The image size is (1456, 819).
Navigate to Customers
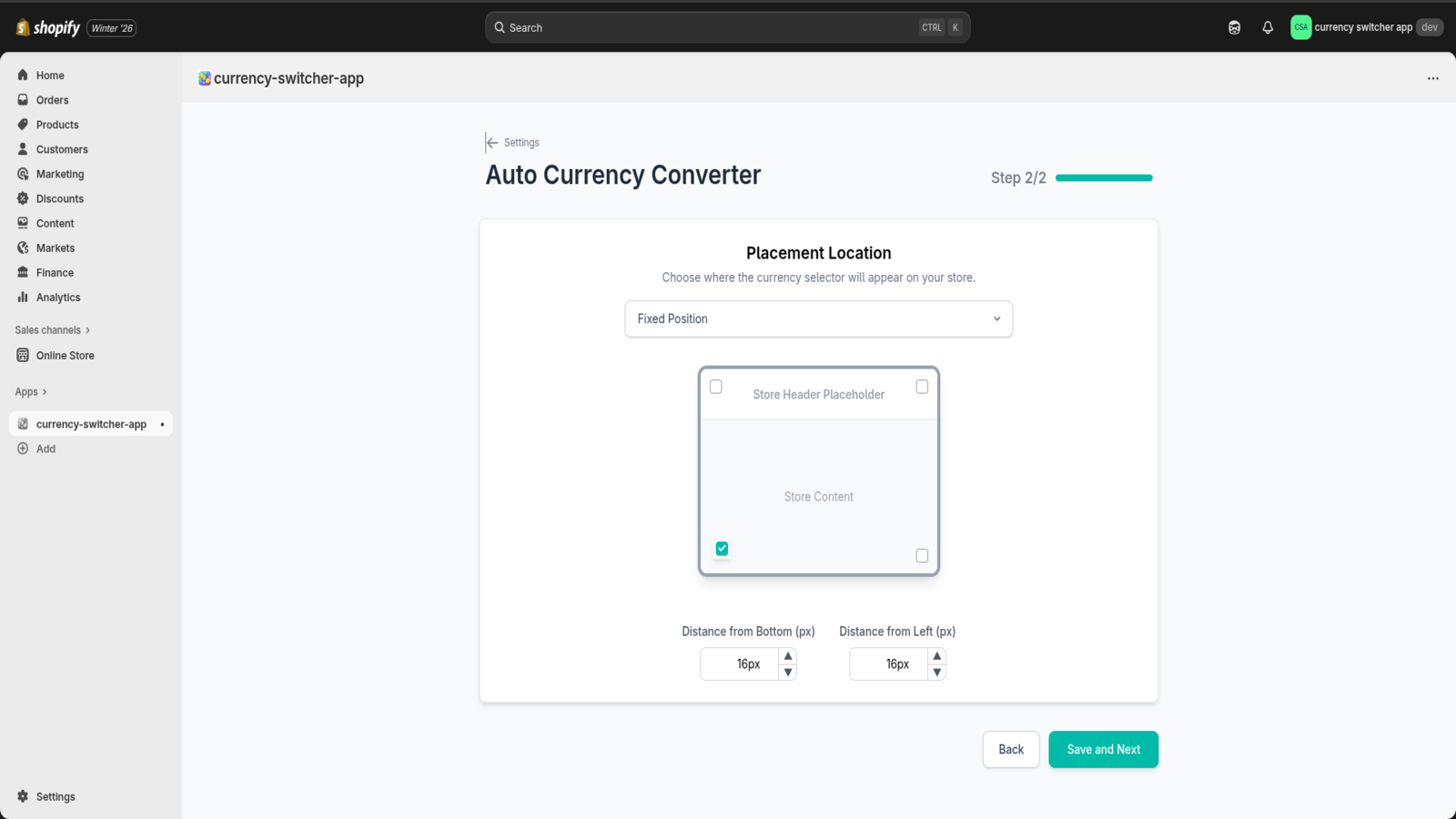click(61, 149)
